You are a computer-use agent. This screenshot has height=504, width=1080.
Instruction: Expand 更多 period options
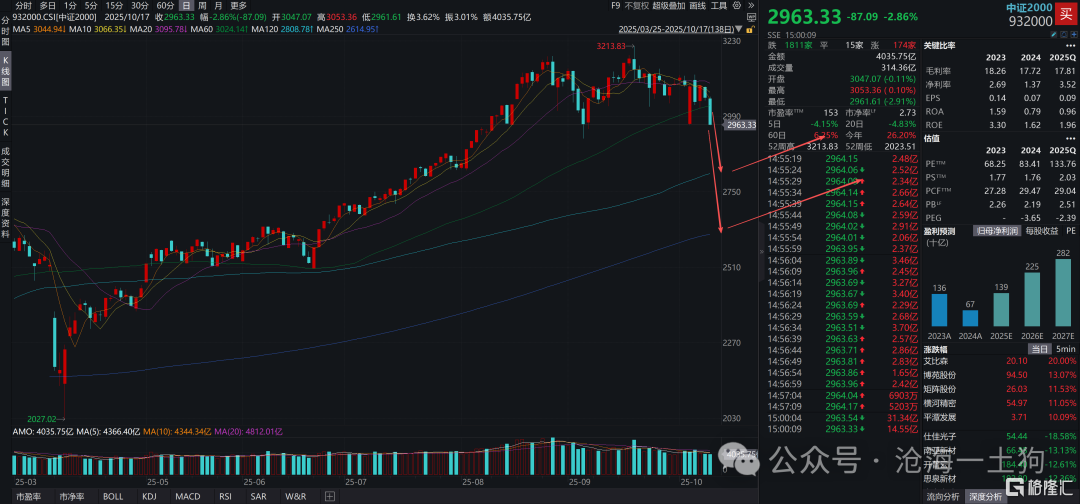click(x=238, y=6)
